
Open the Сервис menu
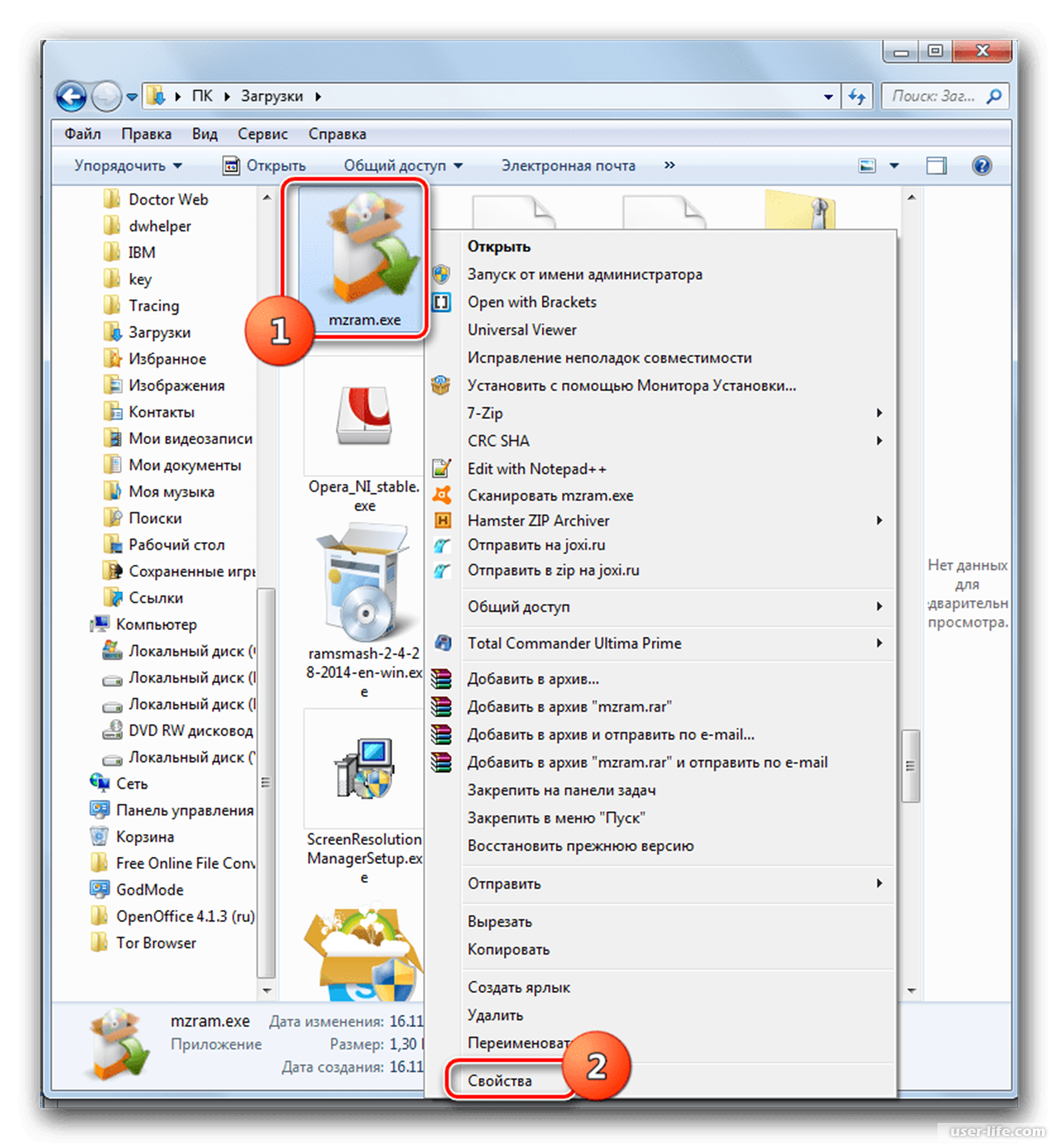[263, 133]
